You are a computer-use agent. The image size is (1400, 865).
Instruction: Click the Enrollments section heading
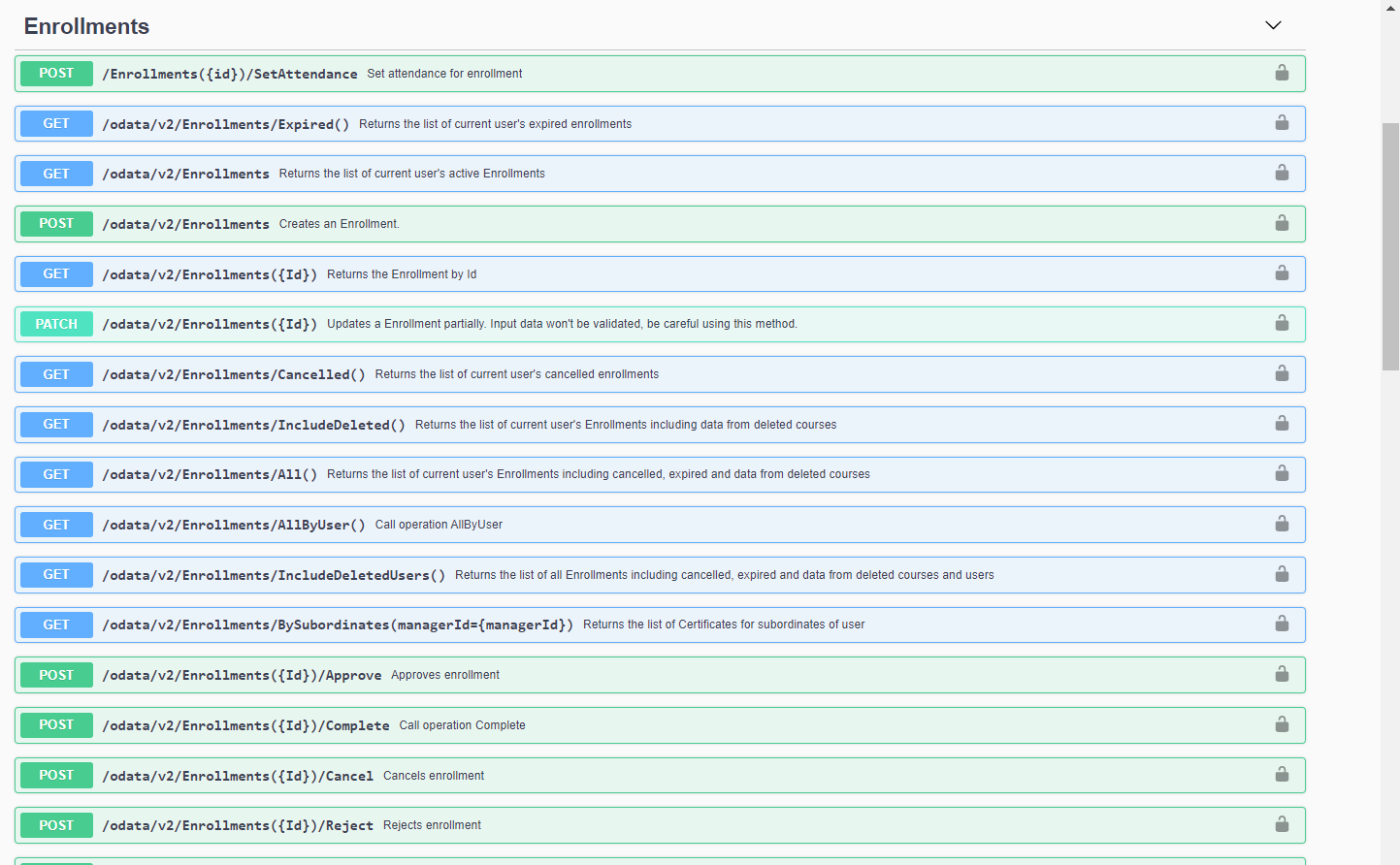coord(86,26)
